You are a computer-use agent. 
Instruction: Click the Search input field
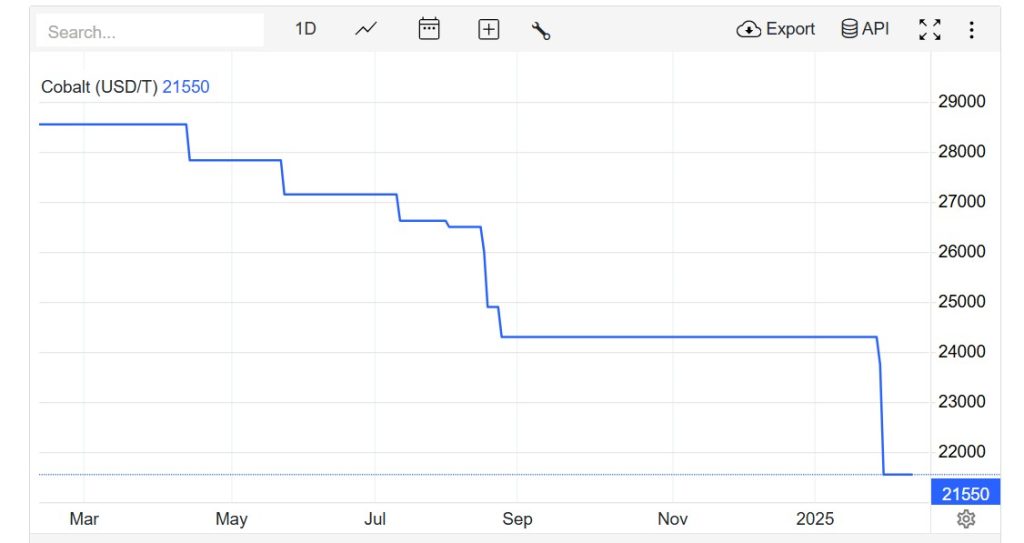tap(150, 31)
